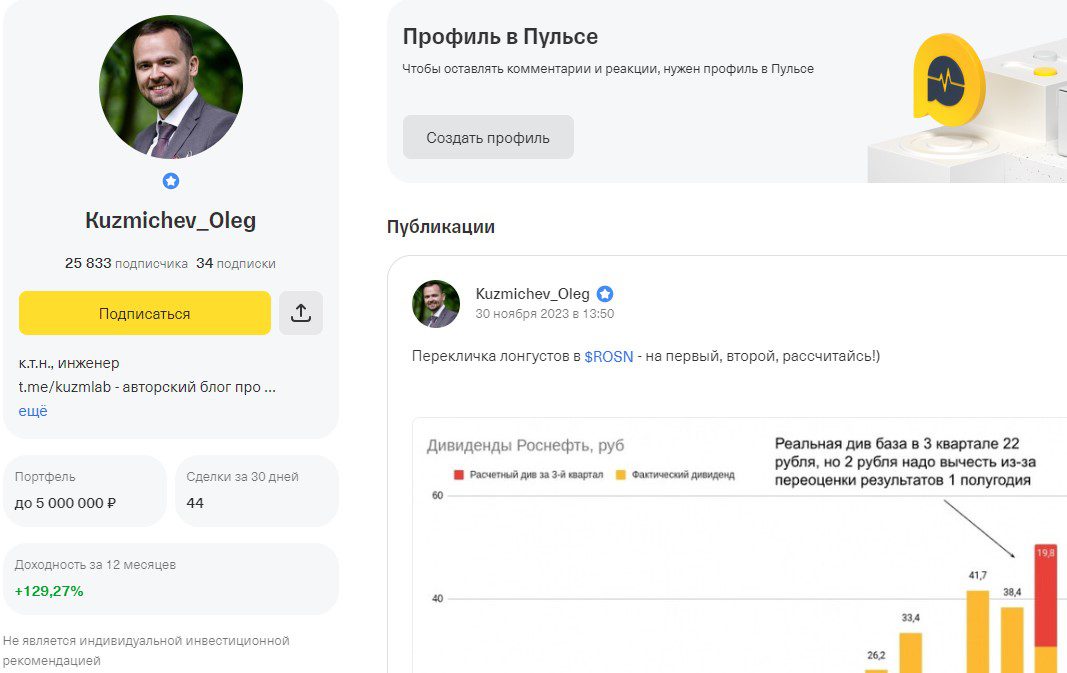Click the small author avatar in post
1067x673 pixels.
[x=436, y=304]
